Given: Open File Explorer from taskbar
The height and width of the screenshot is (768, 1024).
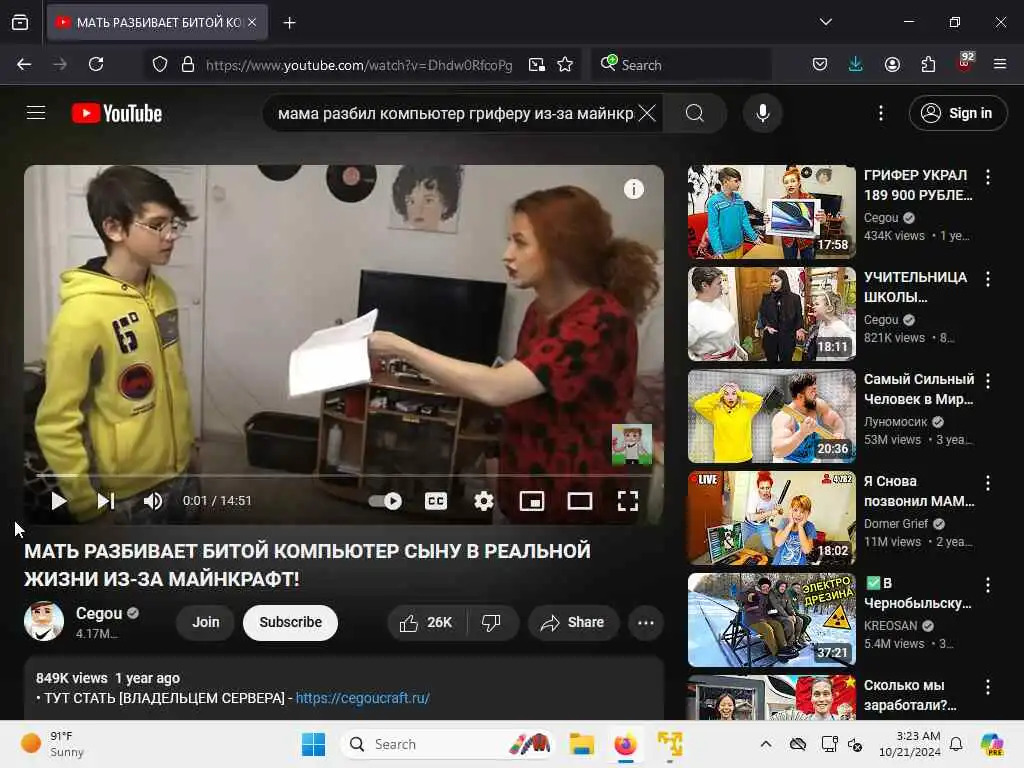Looking at the screenshot, I should pos(581,744).
